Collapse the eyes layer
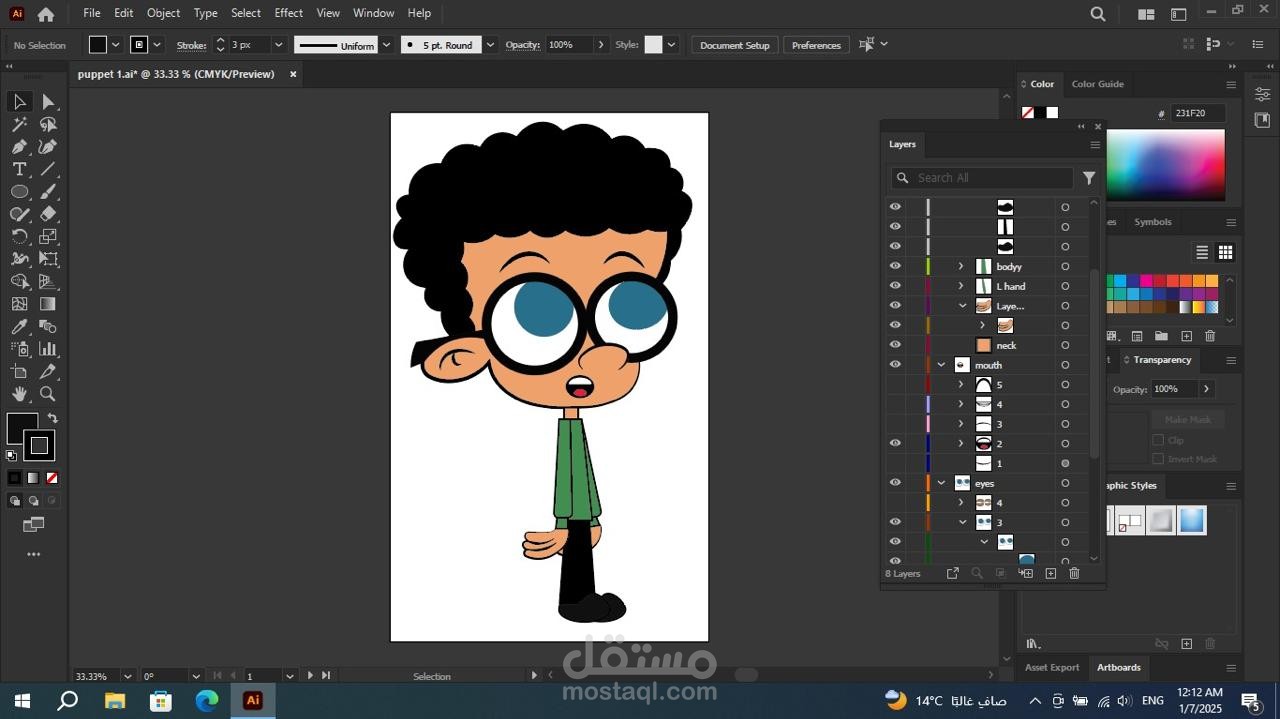Screen dimensions: 1280x719 coord(941,483)
